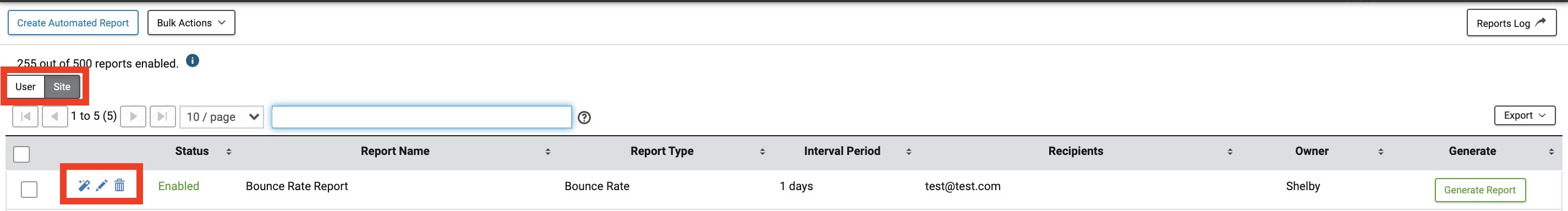1568x211 pixels.
Task: Click Create Automated Report button
Action: pyautogui.click(x=73, y=23)
